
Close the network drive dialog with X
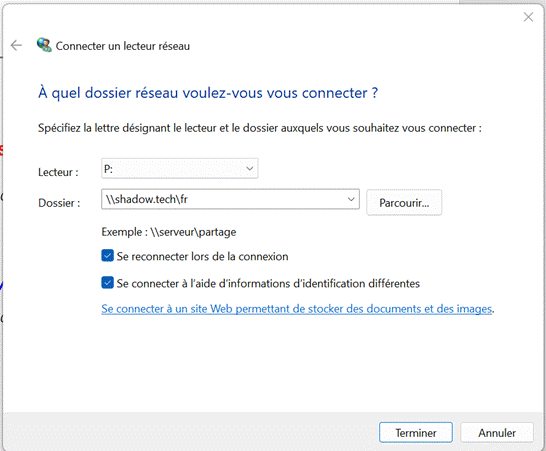[528, 17]
